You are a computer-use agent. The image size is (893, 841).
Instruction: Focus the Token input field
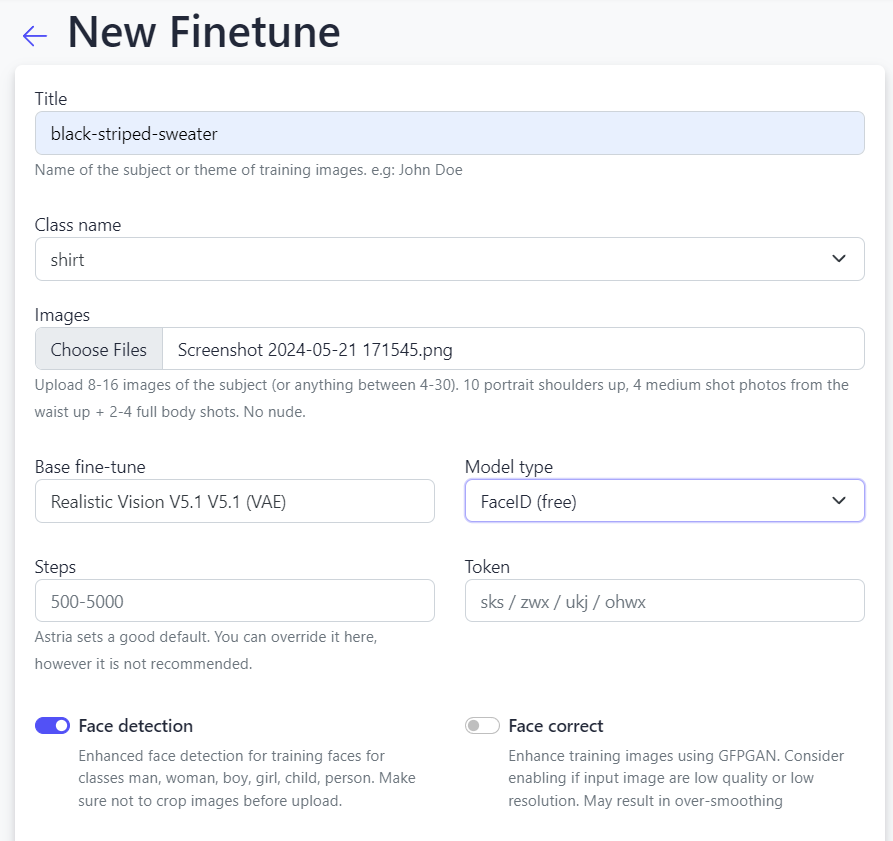664,601
